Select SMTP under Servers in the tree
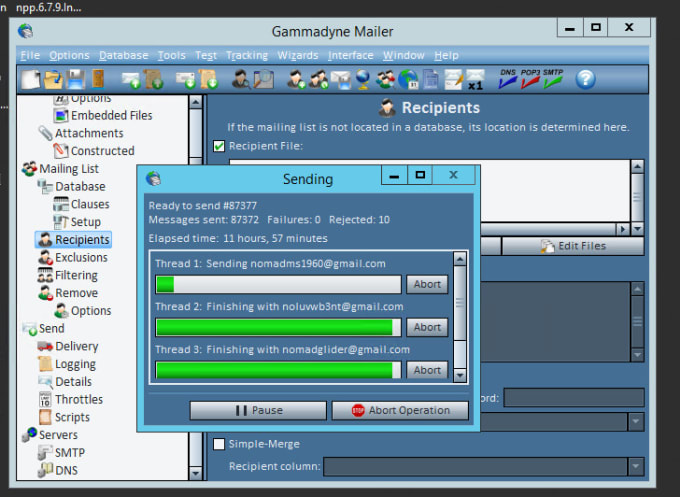Viewport: 680px width, 497px height. pos(69,452)
